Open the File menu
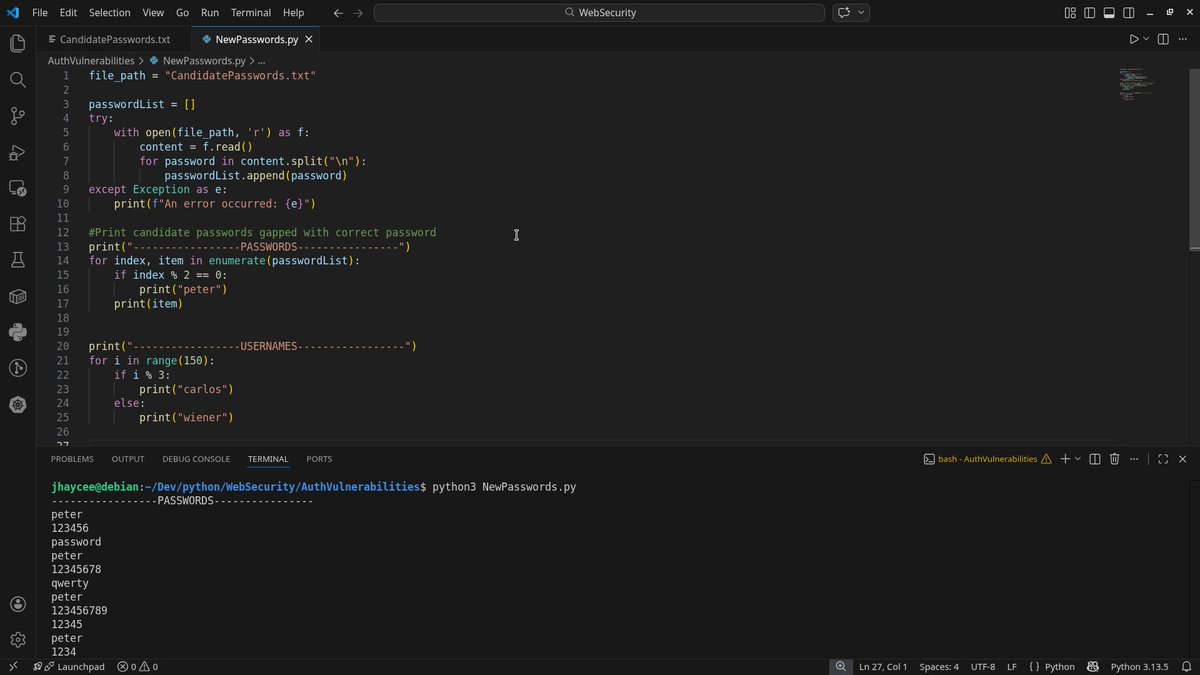The image size is (1200, 675). [x=40, y=13]
